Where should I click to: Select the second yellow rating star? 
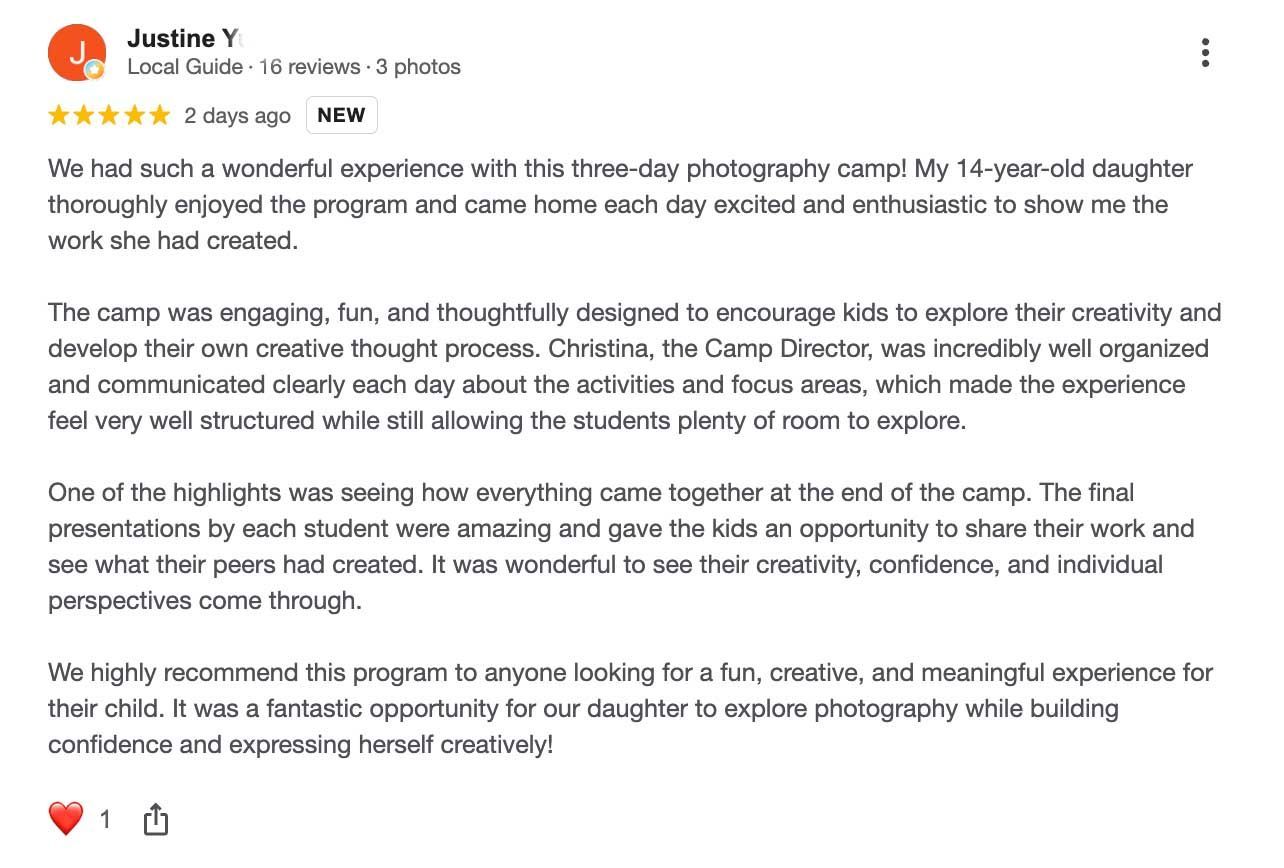coord(84,116)
